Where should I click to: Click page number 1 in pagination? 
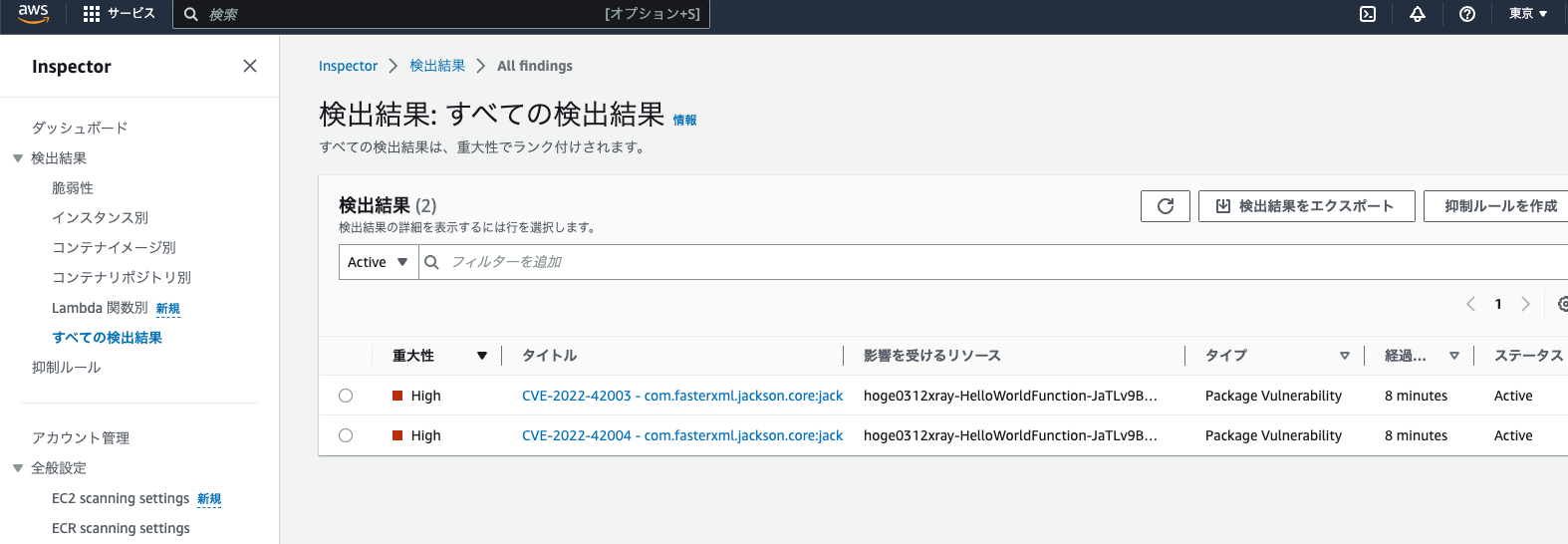tap(1498, 304)
